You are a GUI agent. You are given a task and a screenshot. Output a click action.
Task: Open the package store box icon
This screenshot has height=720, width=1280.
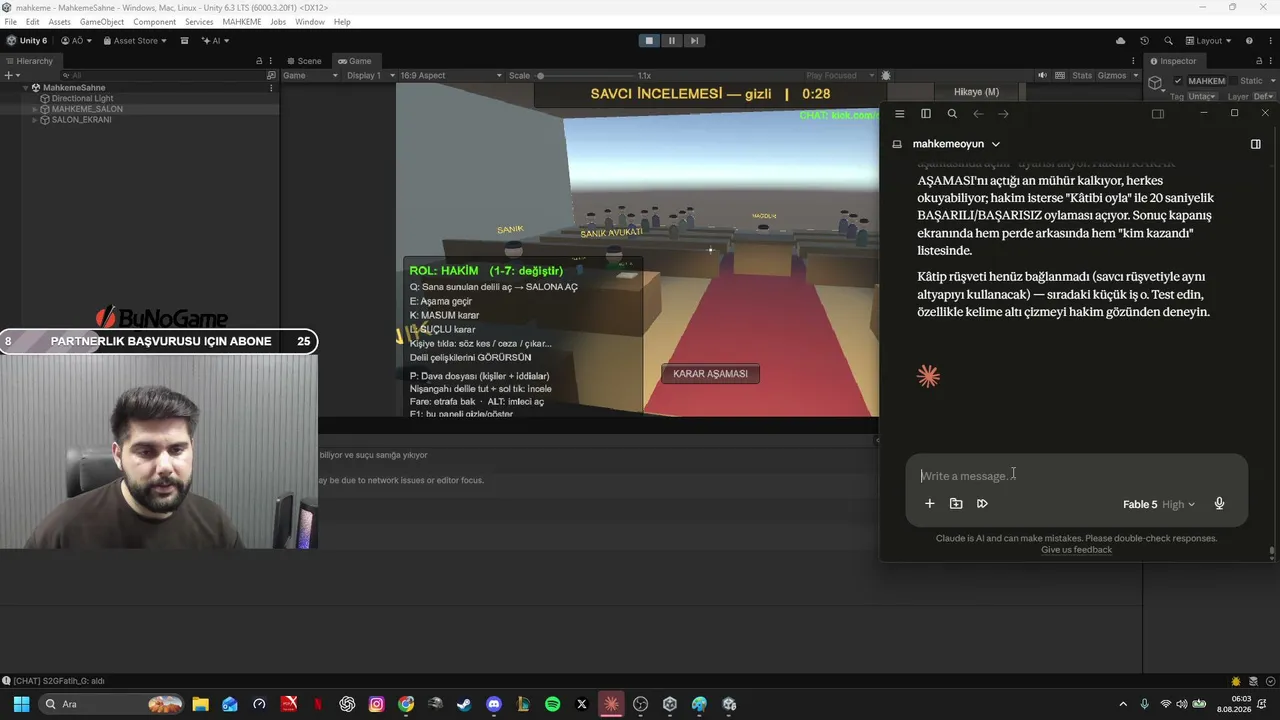tap(184, 41)
